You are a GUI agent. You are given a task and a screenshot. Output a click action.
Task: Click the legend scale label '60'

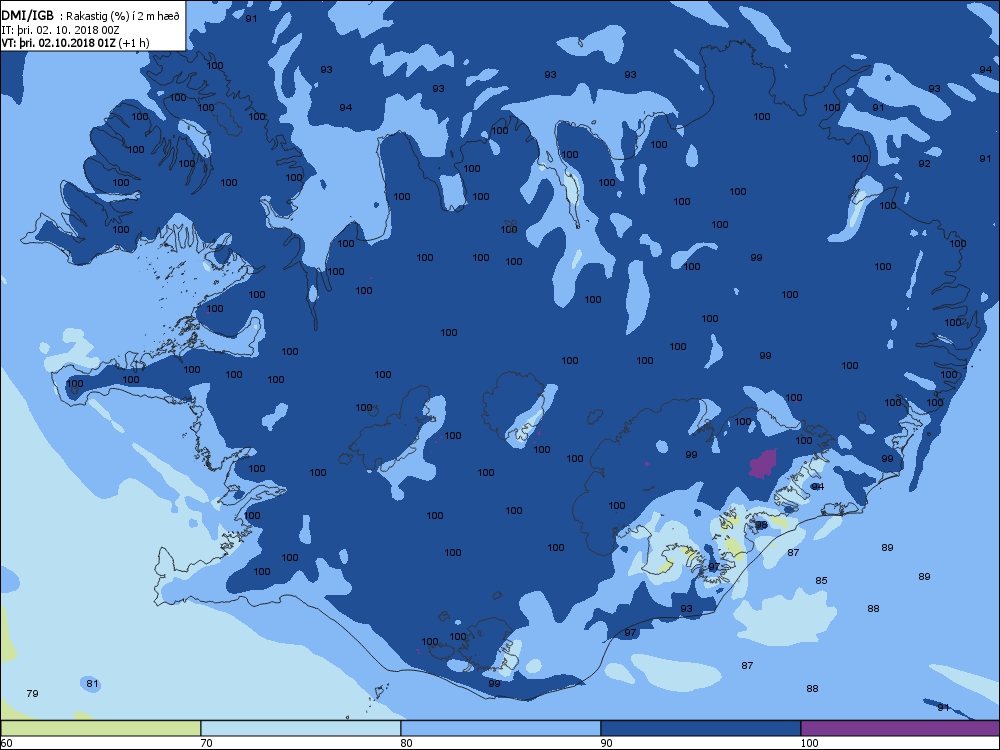[x=6, y=743]
